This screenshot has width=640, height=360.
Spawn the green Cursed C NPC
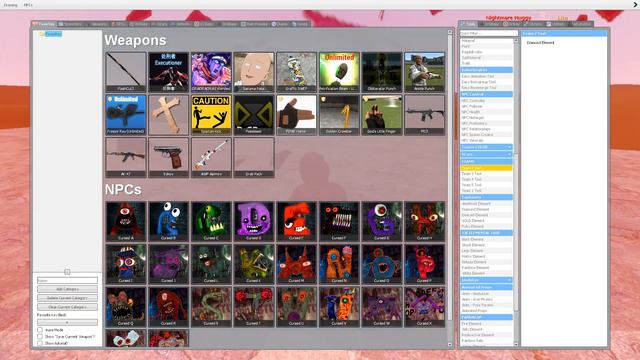211,221
